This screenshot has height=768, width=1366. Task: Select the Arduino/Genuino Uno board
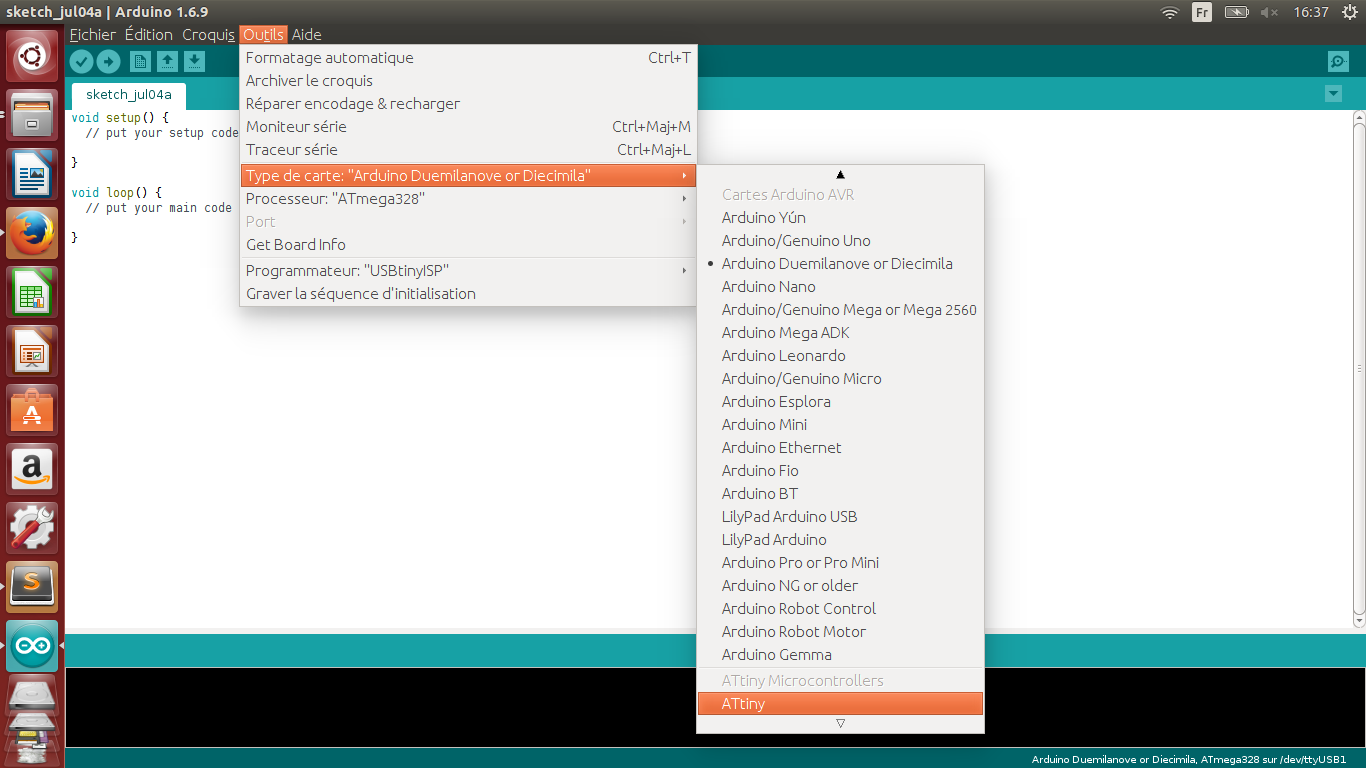click(x=840, y=241)
